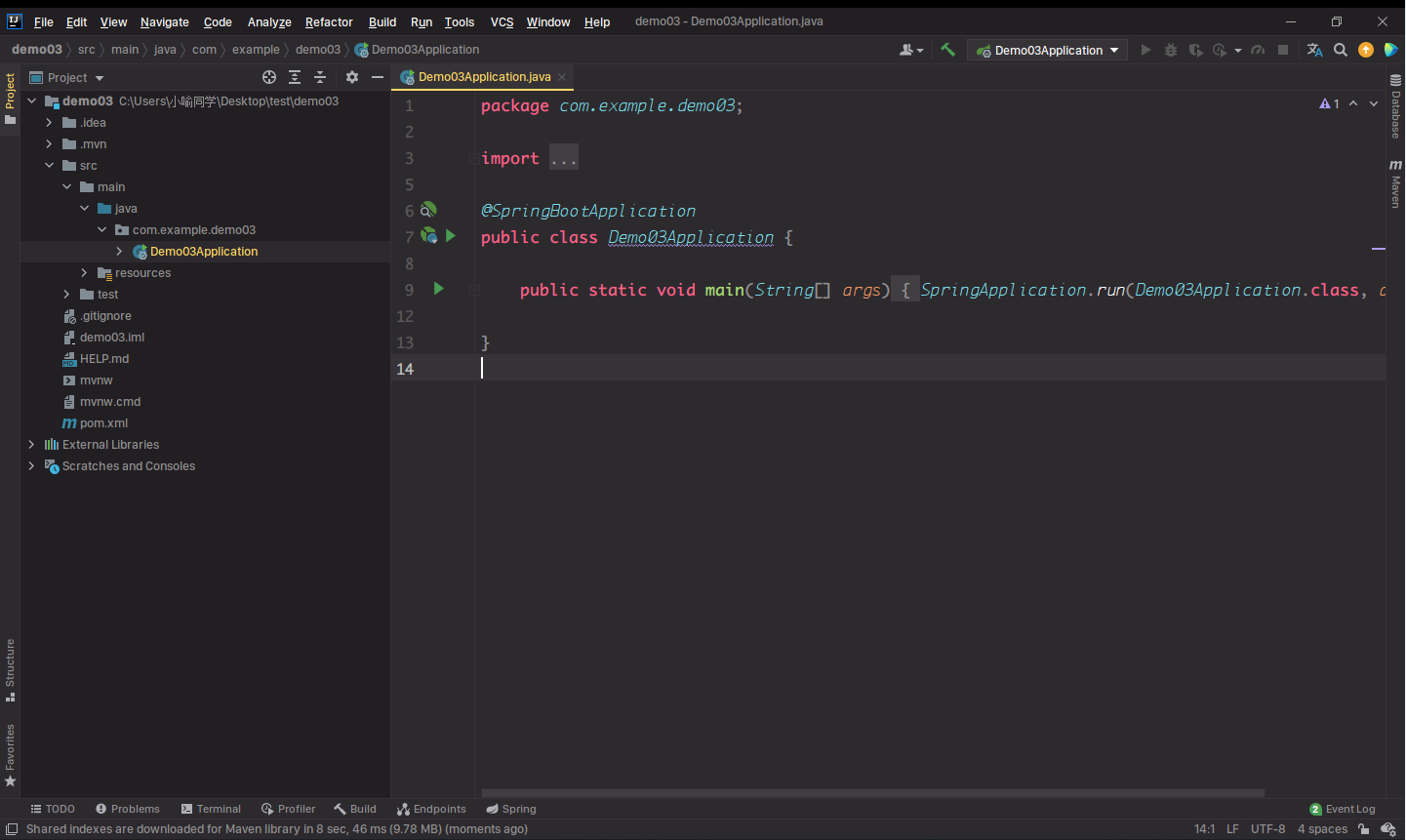Open the Project view mode dropdown
The image size is (1406, 840).
point(67,77)
